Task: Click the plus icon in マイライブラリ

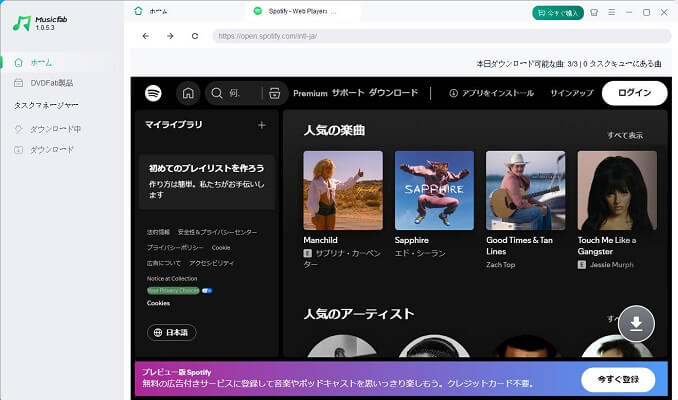Action: click(x=262, y=125)
